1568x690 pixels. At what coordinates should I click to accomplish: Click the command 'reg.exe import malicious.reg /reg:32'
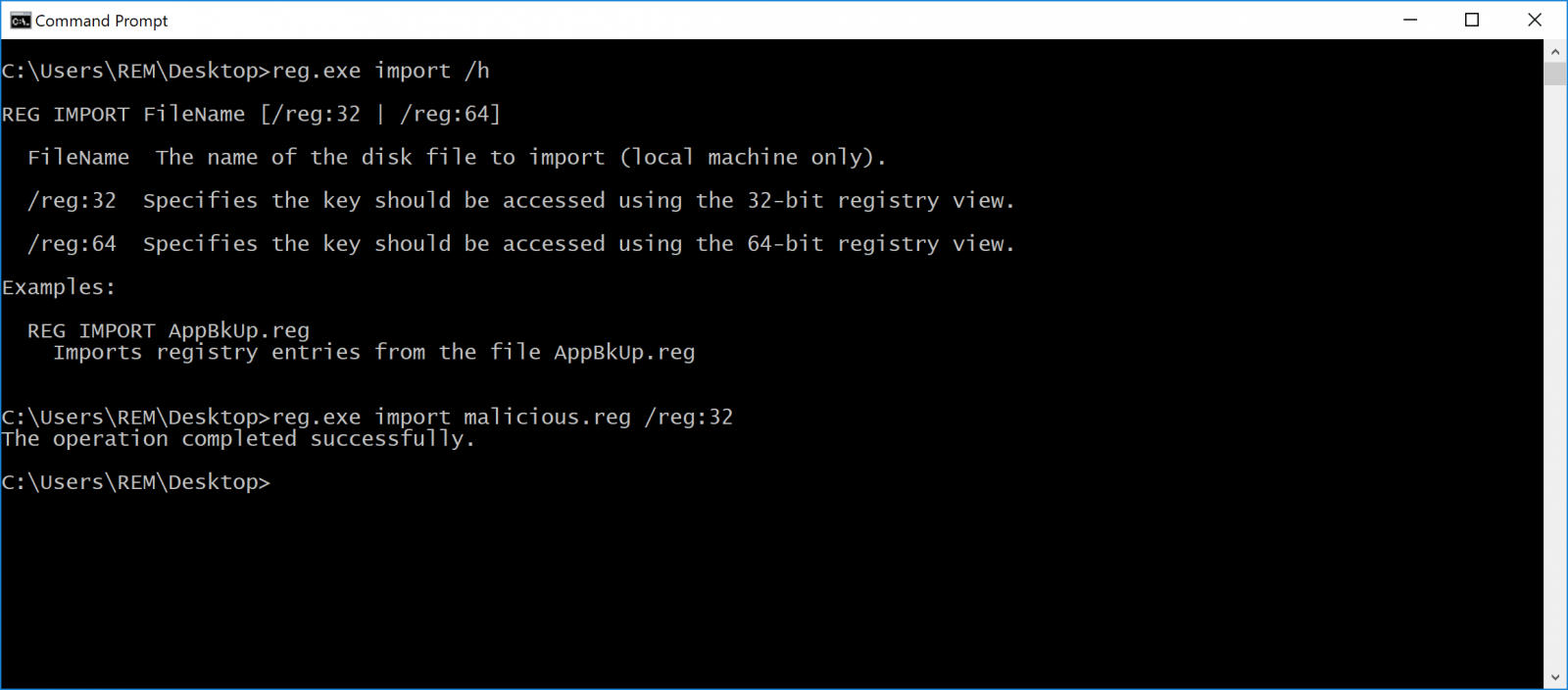pyautogui.click(x=503, y=418)
